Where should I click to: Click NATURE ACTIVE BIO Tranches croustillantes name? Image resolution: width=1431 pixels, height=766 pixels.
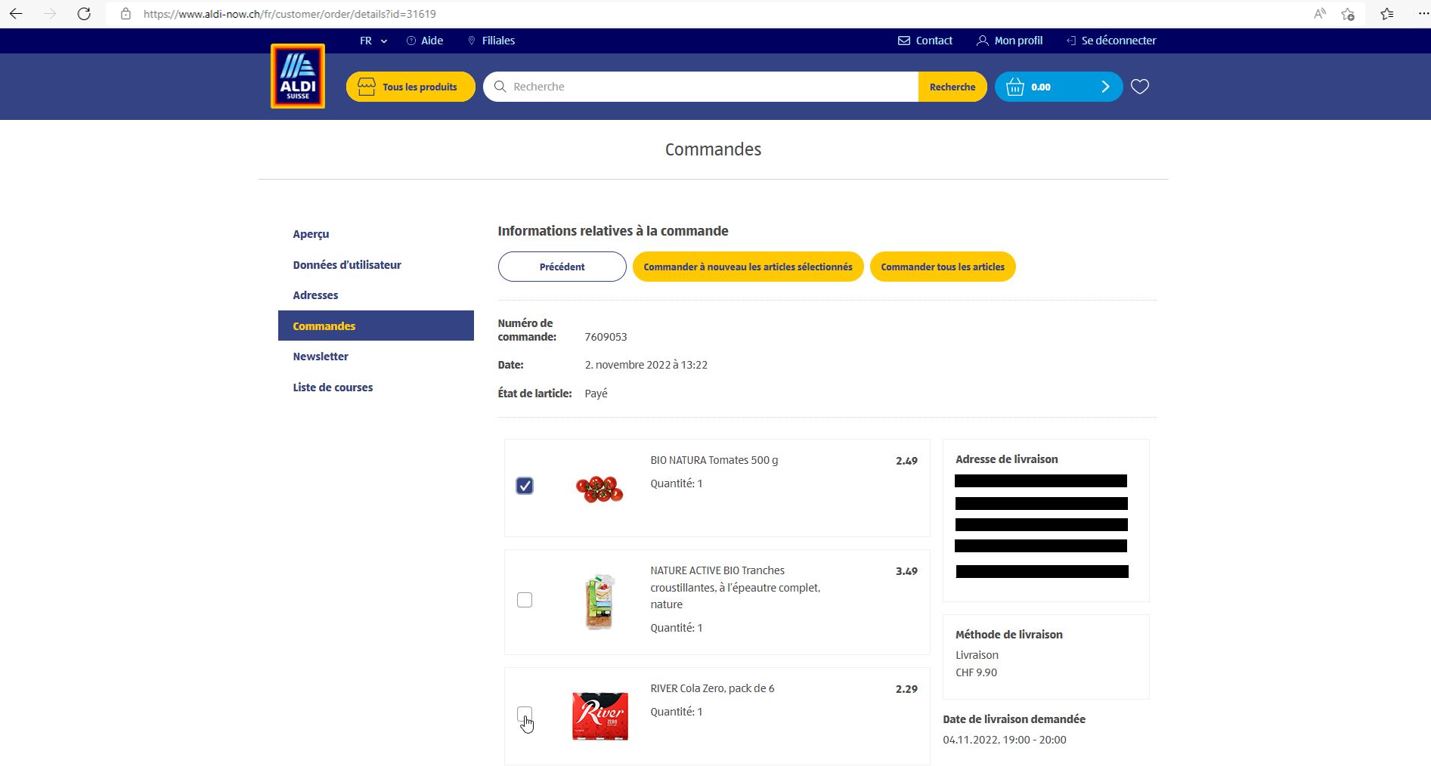click(x=735, y=587)
